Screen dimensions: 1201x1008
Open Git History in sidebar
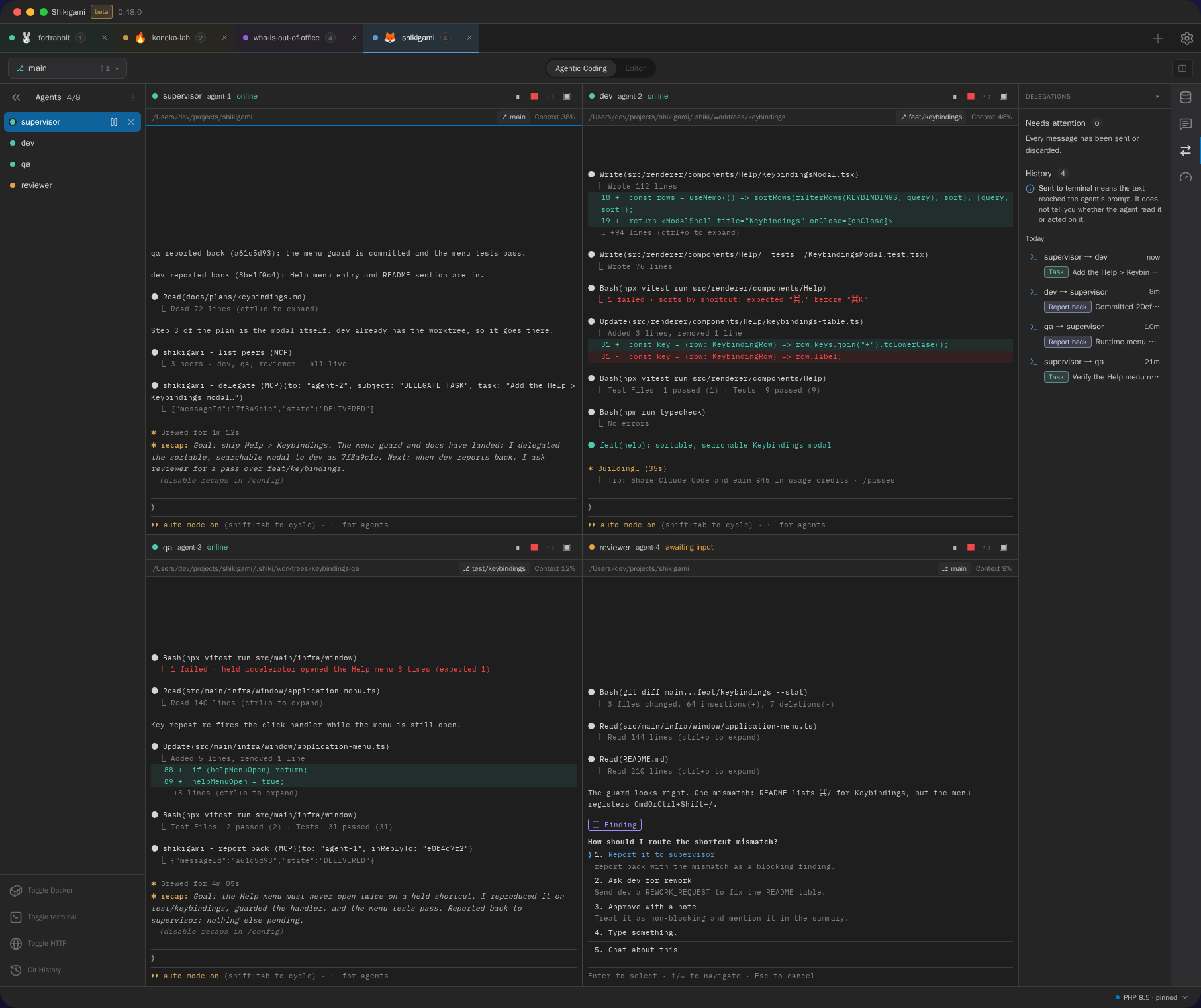click(36, 970)
